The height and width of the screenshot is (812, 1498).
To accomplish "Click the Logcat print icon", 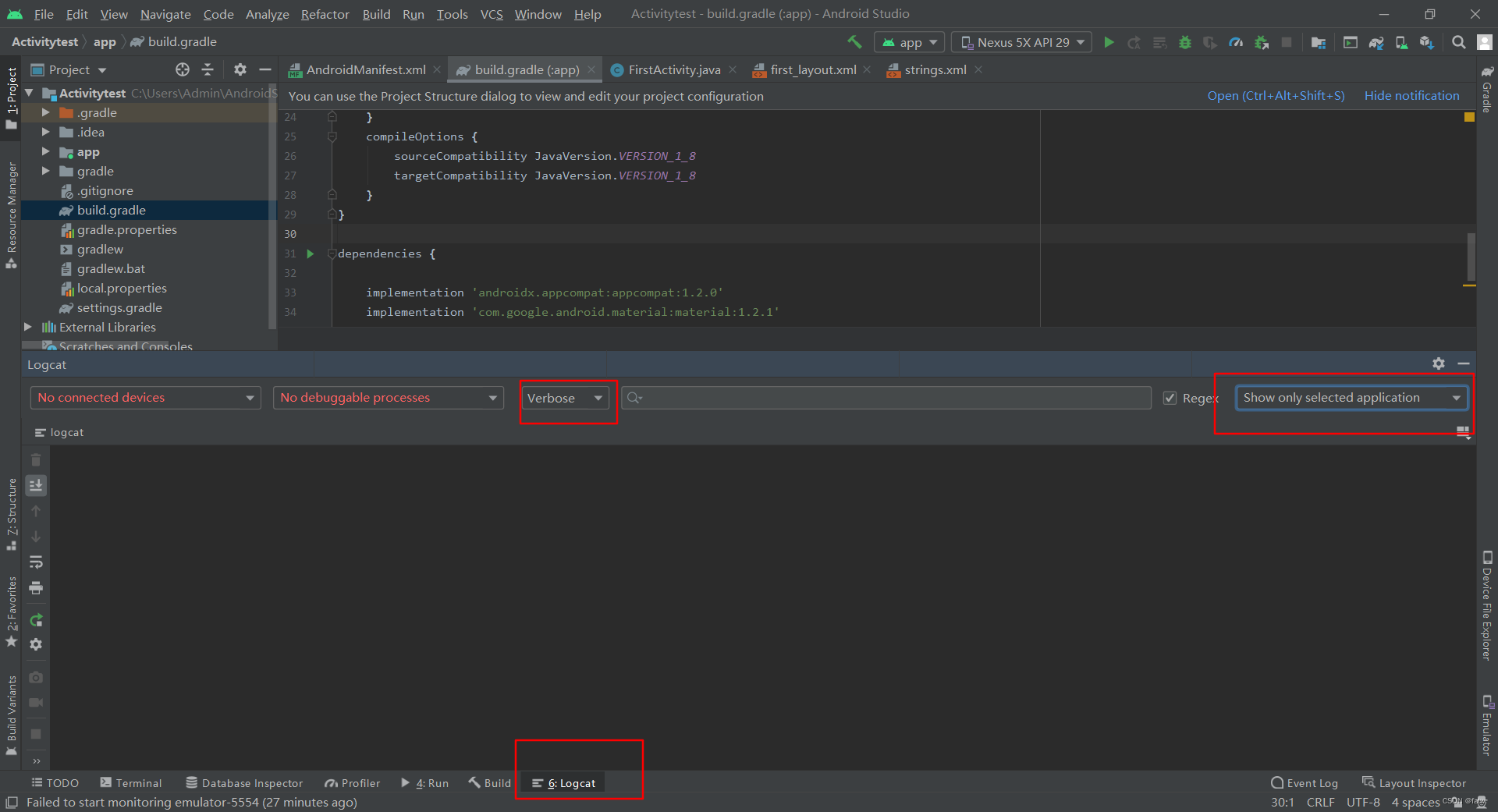I will coord(36,588).
